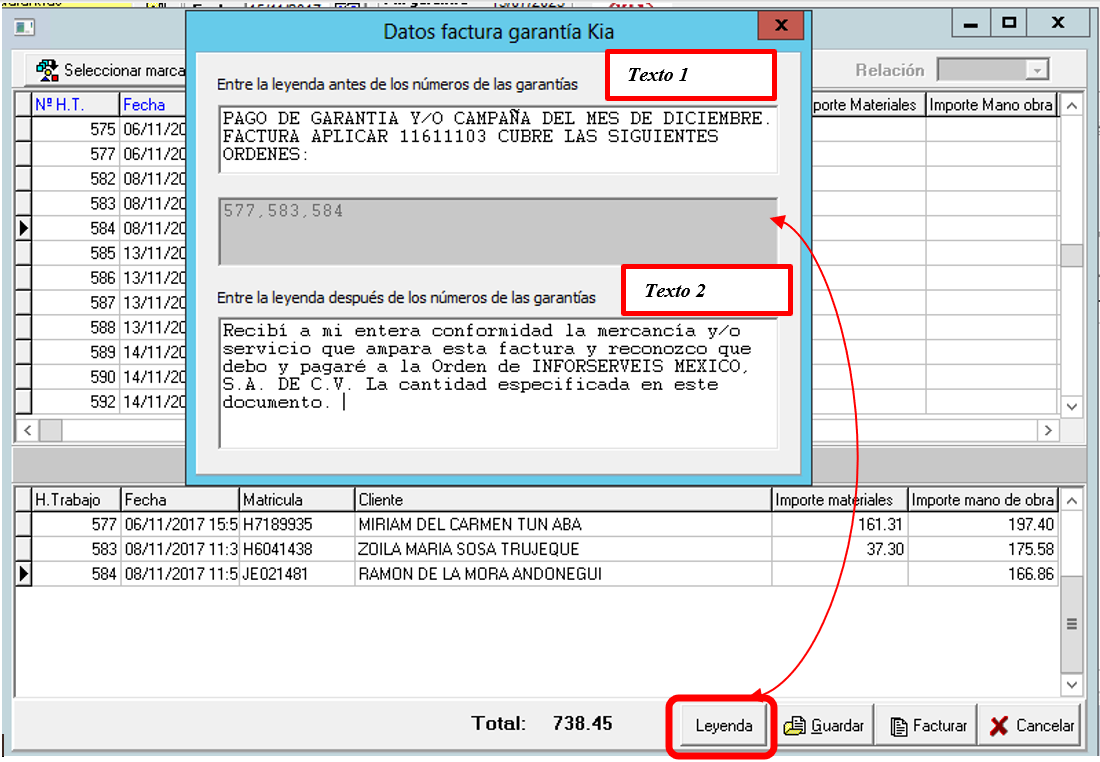Click the Cliente column header

tap(563, 500)
